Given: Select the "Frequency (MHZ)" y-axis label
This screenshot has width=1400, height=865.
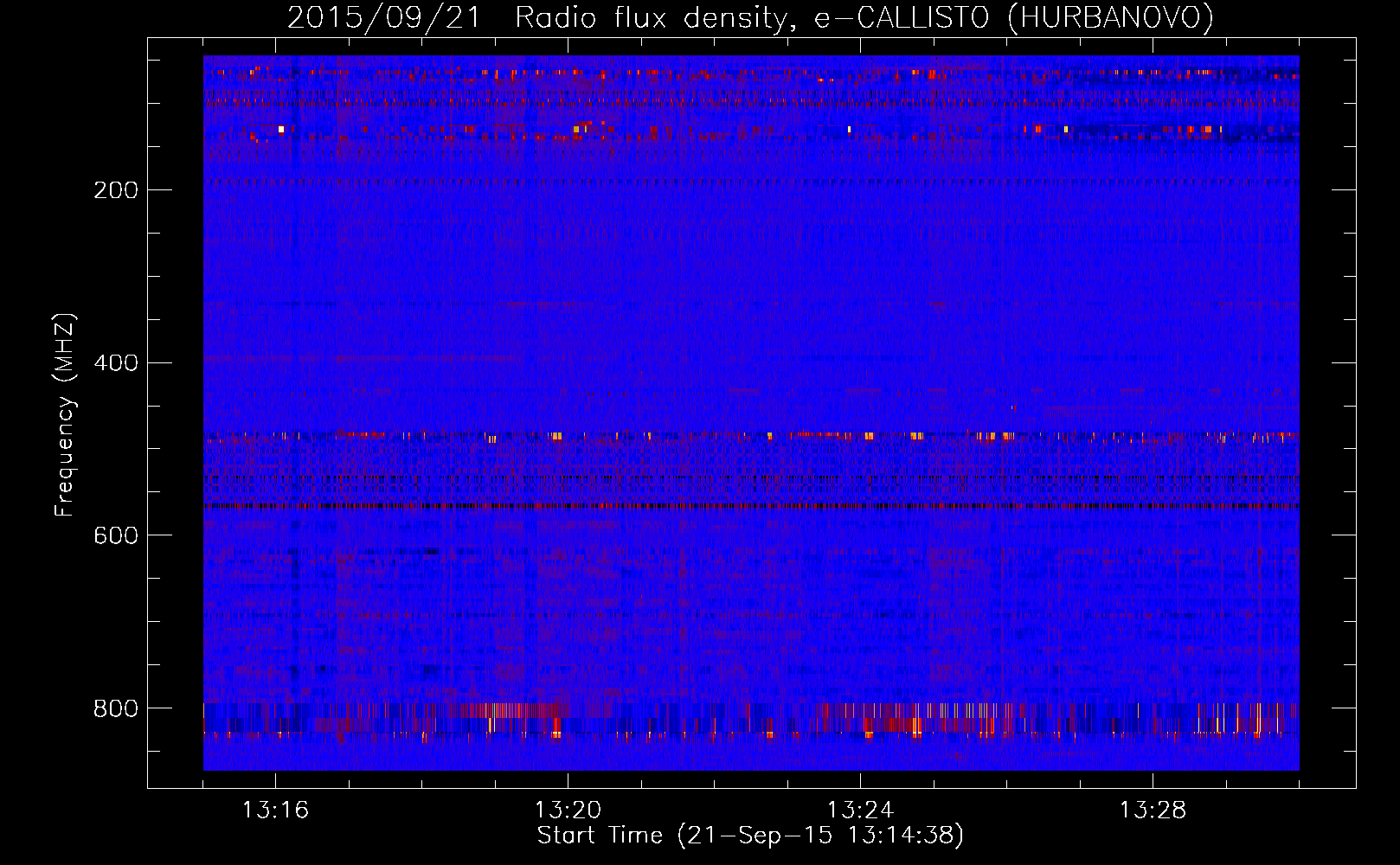Looking at the screenshot, I should coord(65,415).
